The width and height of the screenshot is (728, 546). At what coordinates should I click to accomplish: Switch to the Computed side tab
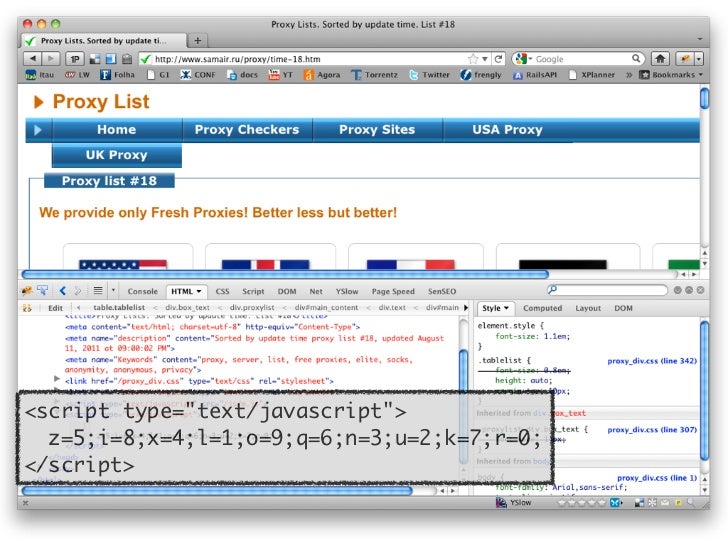(542, 308)
